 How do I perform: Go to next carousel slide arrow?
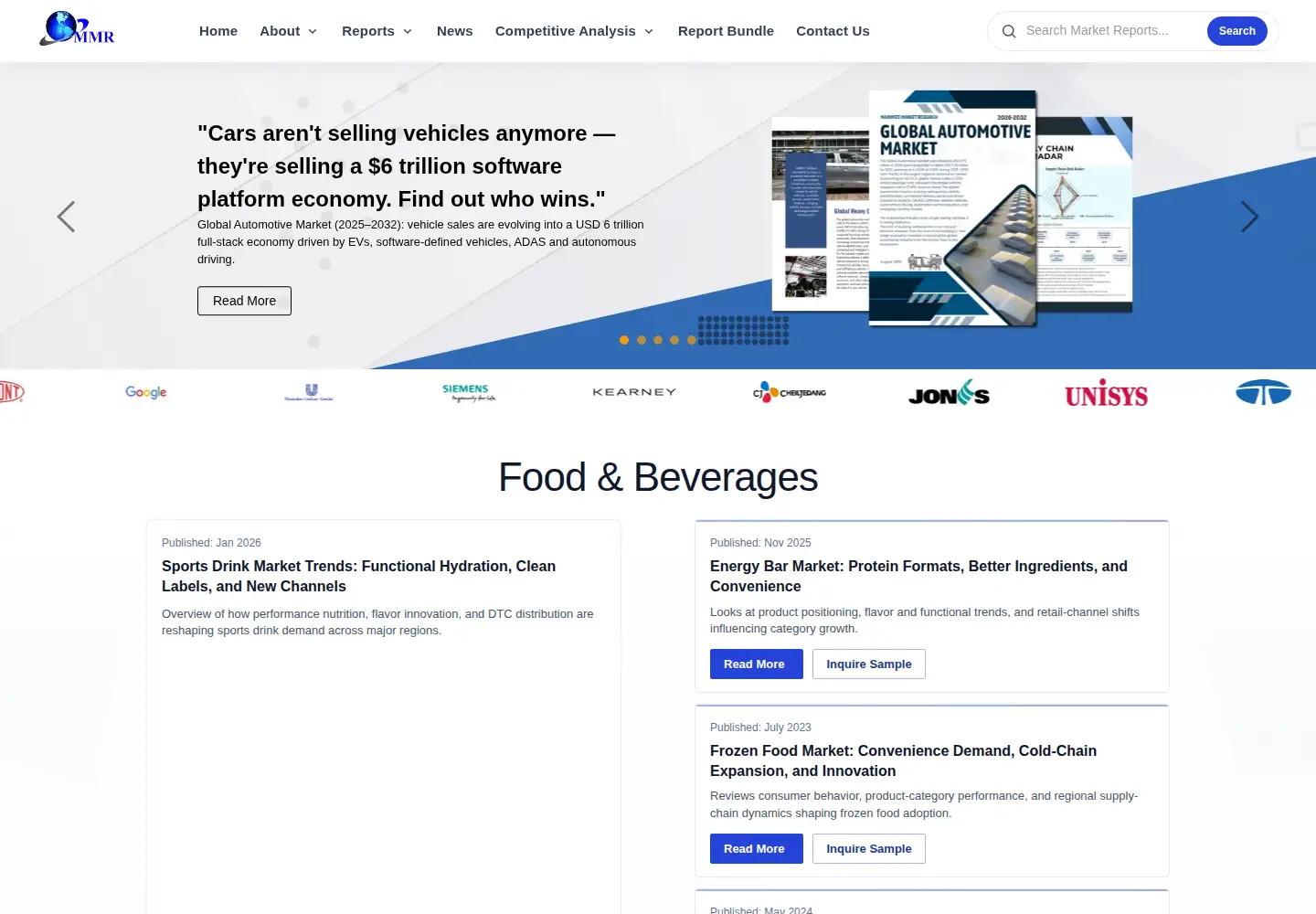[1249, 217]
